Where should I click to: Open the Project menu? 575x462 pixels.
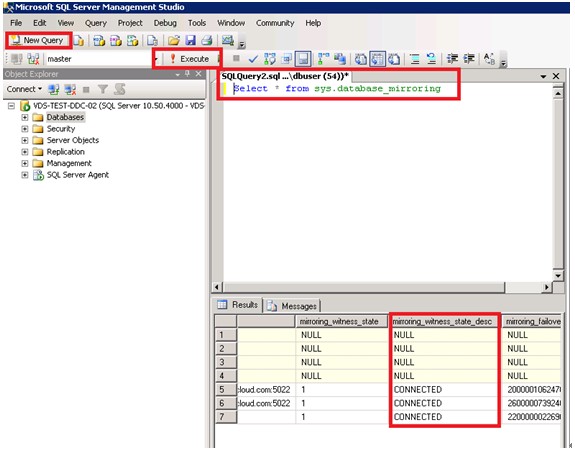[130, 23]
